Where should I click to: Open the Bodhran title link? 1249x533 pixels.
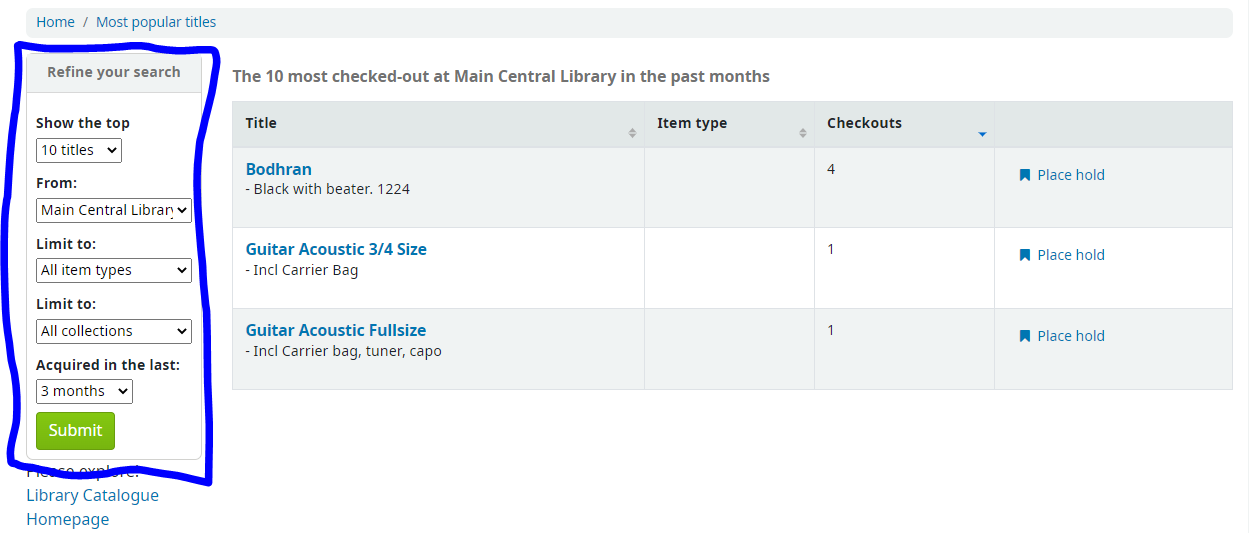279,169
